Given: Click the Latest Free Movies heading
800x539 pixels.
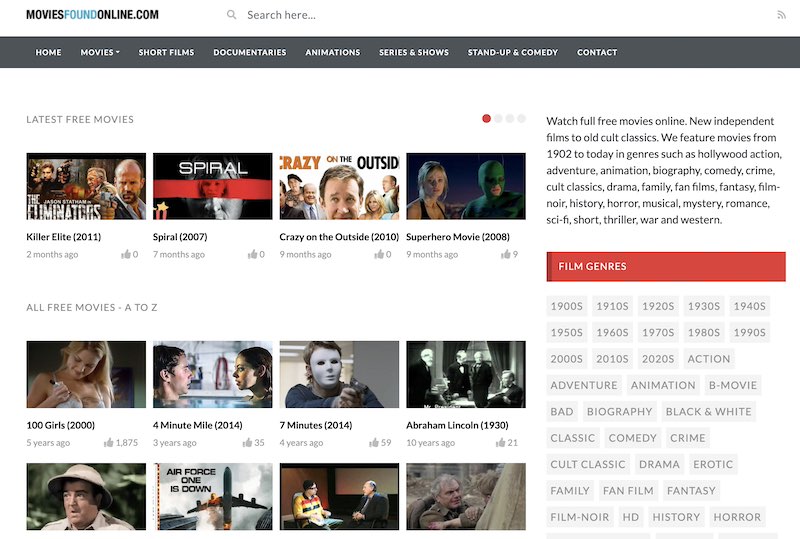Looking at the screenshot, I should coord(80,119).
